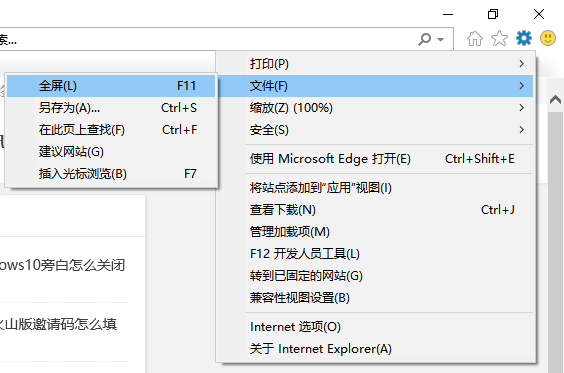564x373 pixels.
Task: Select 全屏(L) in the file submenu
Action: click(111, 86)
